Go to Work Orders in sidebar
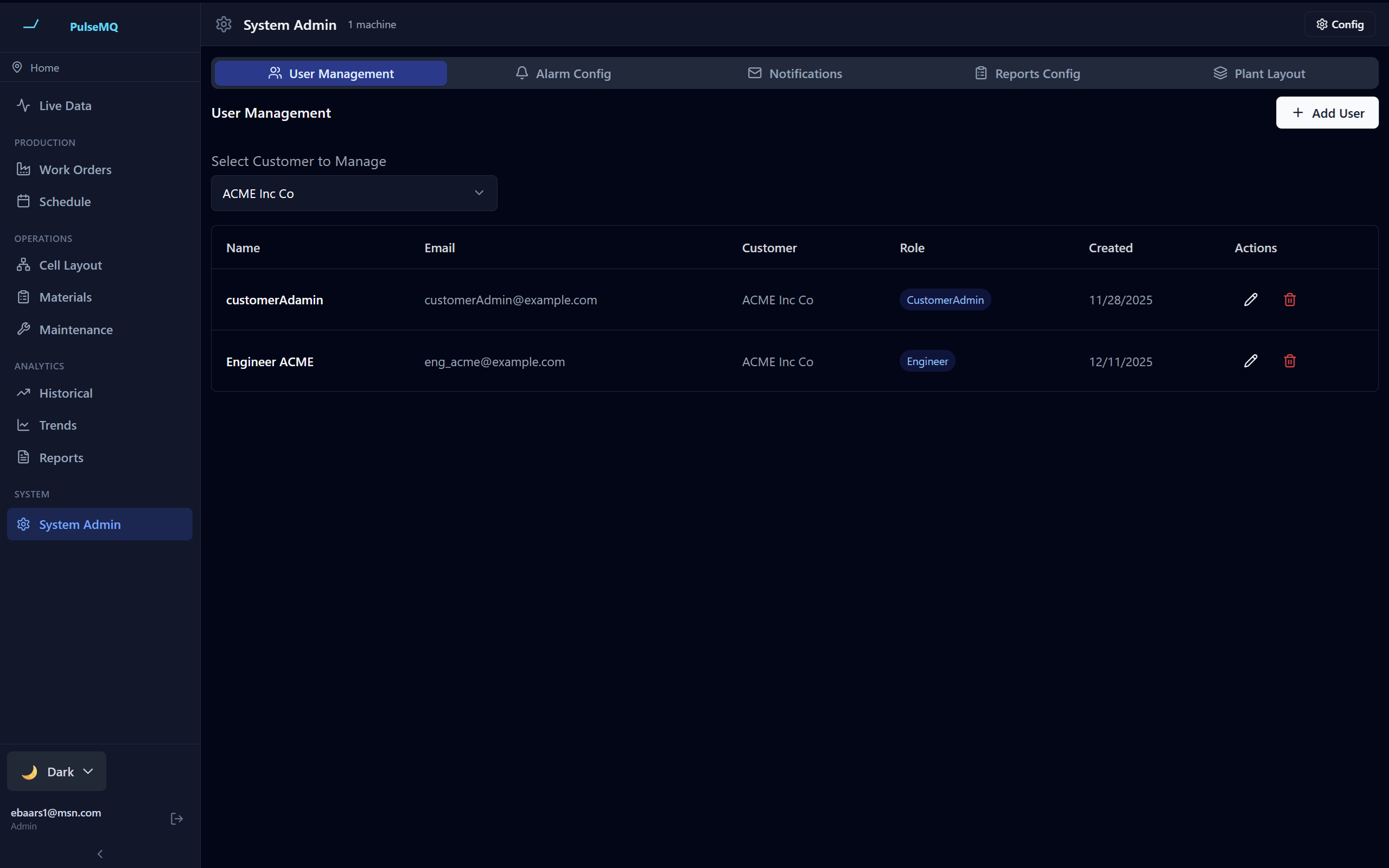This screenshot has width=1389, height=868. pos(75,170)
